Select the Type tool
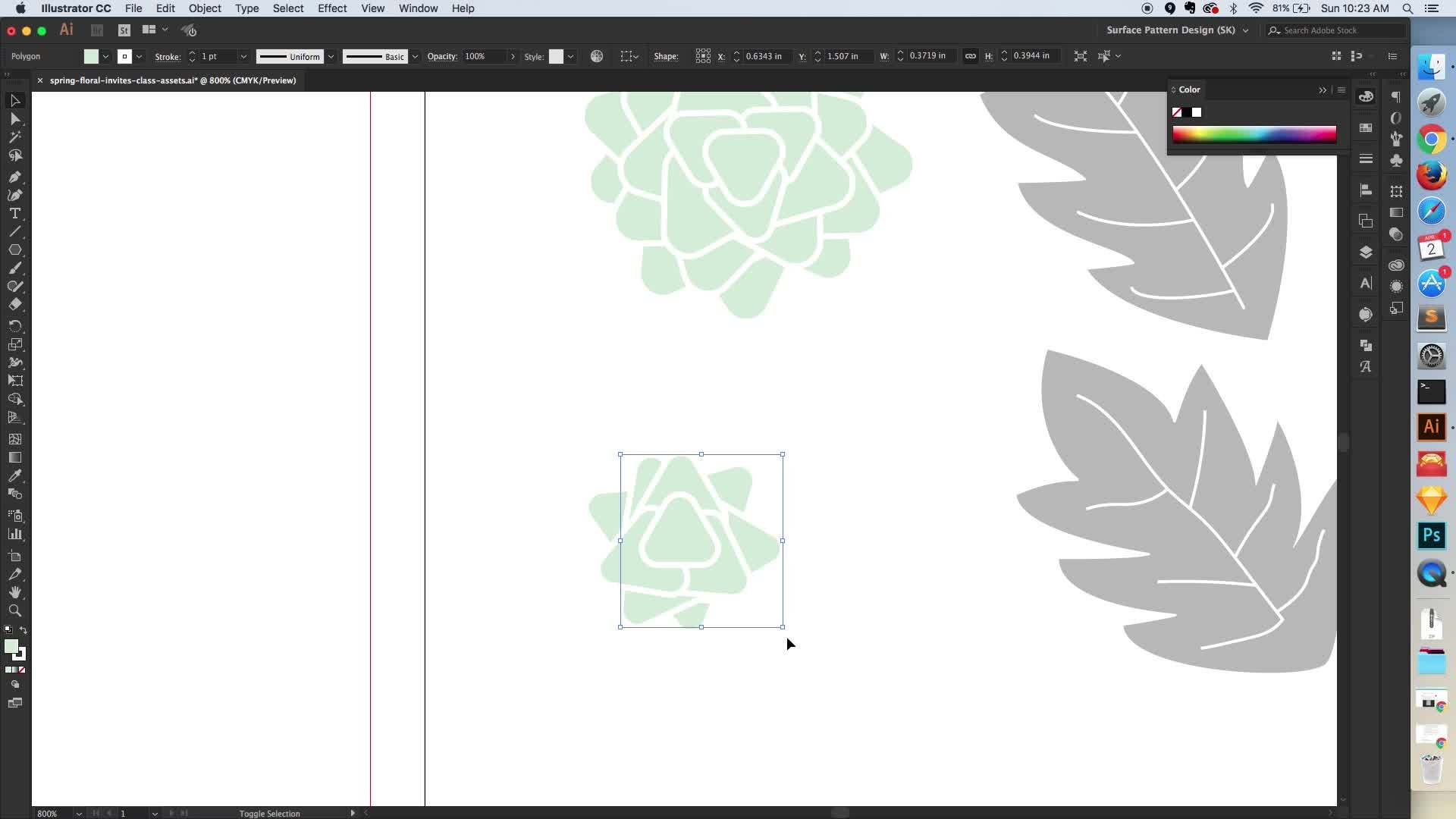Viewport: 1456px width, 819px height. click(14, 214)
